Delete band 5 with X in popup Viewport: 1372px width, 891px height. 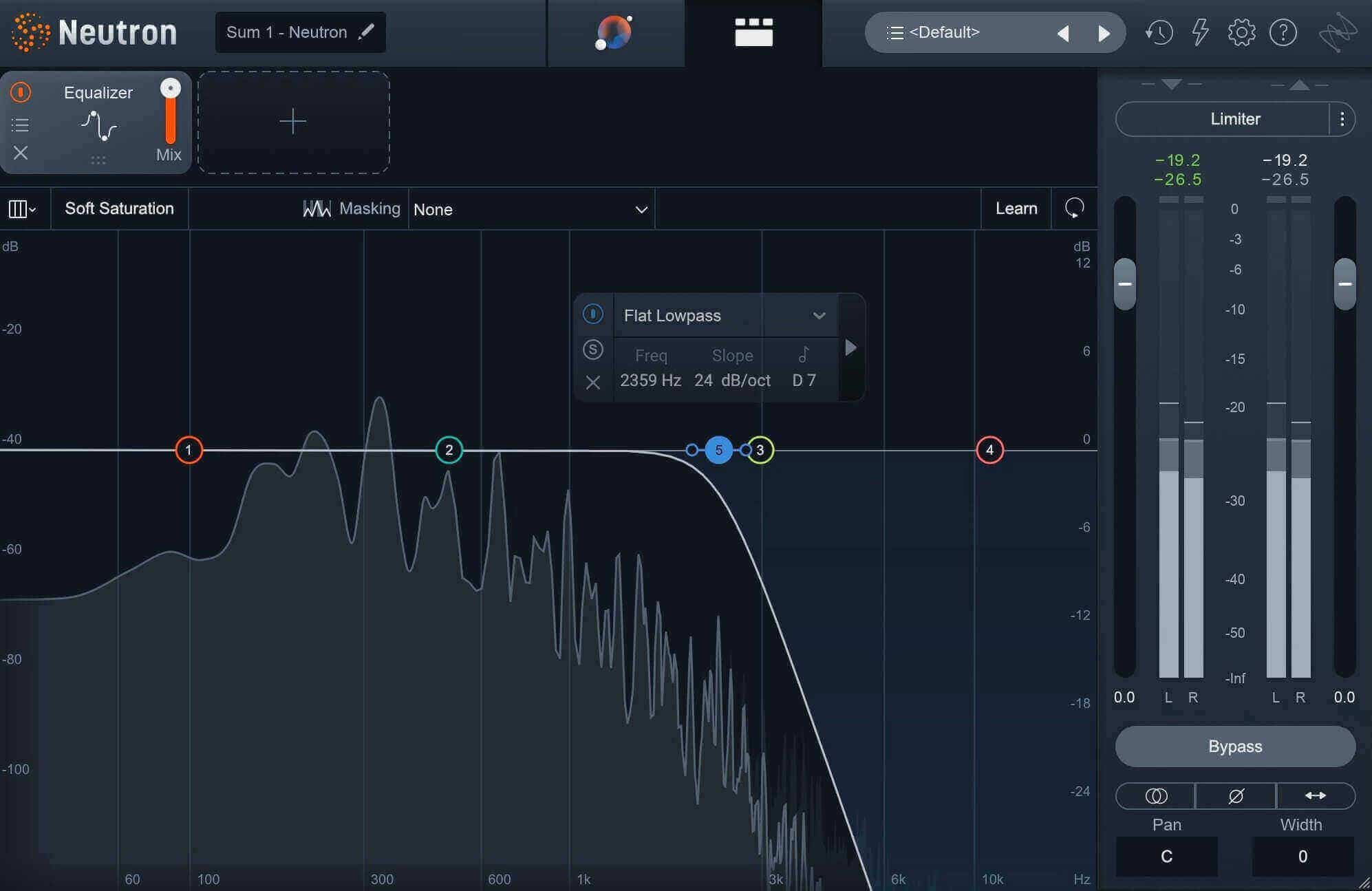[593, 383]
